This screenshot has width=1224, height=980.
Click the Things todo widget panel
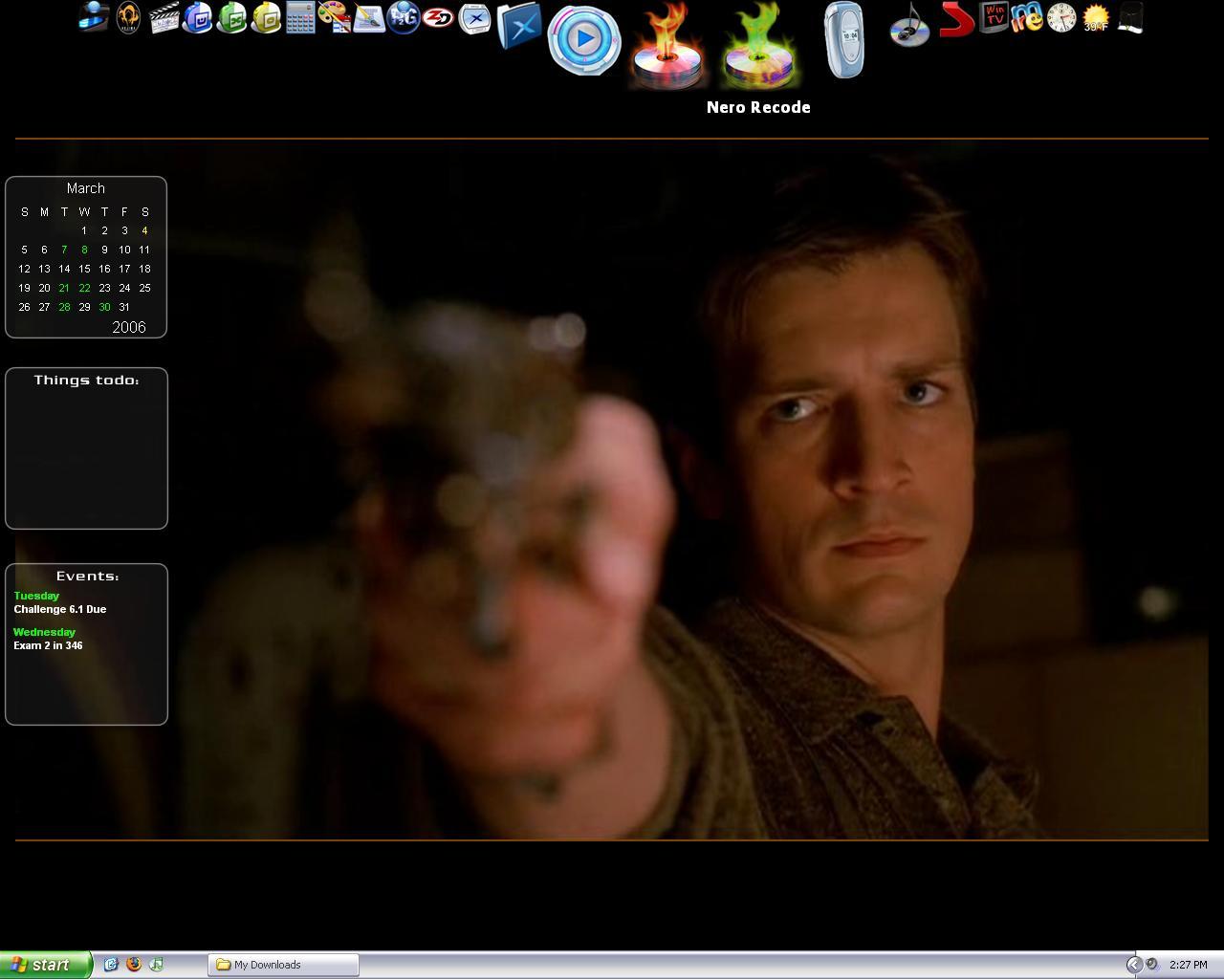[86, 448]
